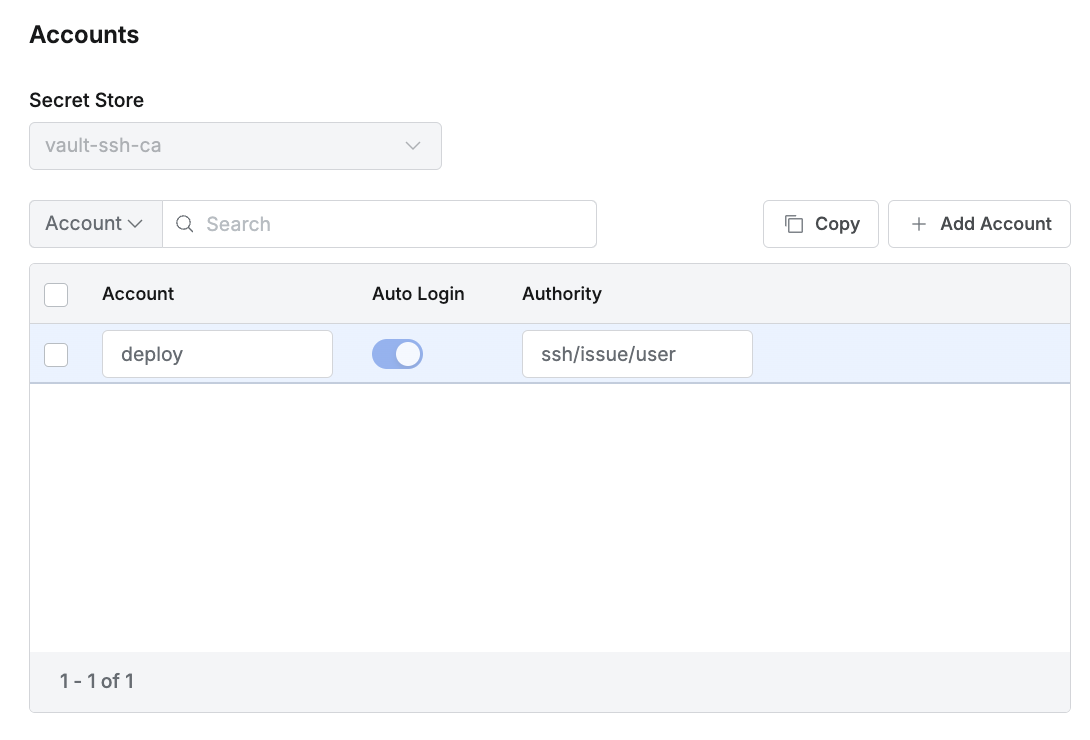Focus the Search text field
Viewport: 1090px width, 740px height.
coord(395,224)
